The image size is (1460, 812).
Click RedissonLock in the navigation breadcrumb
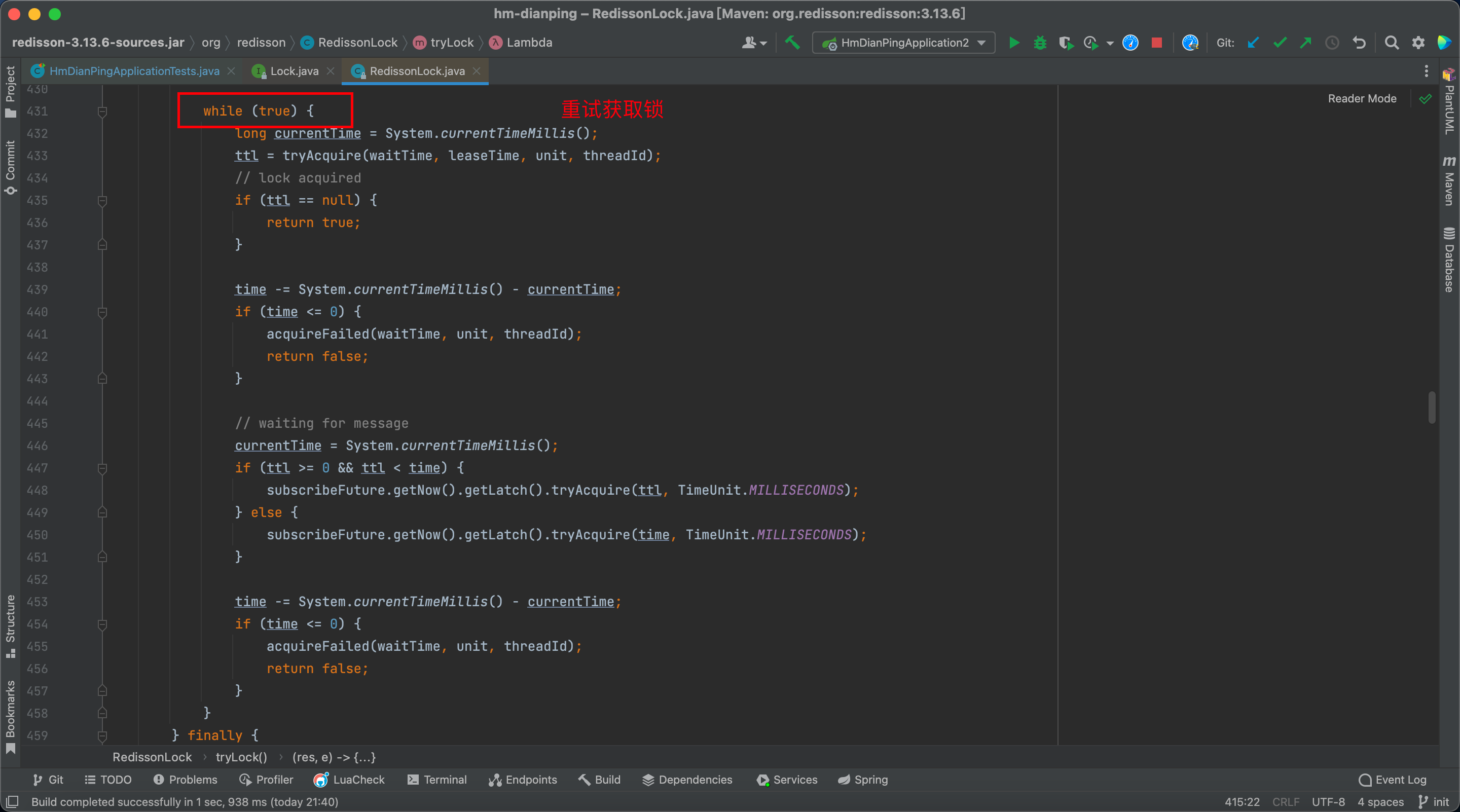pyautogui.click(x=350, y=43)
